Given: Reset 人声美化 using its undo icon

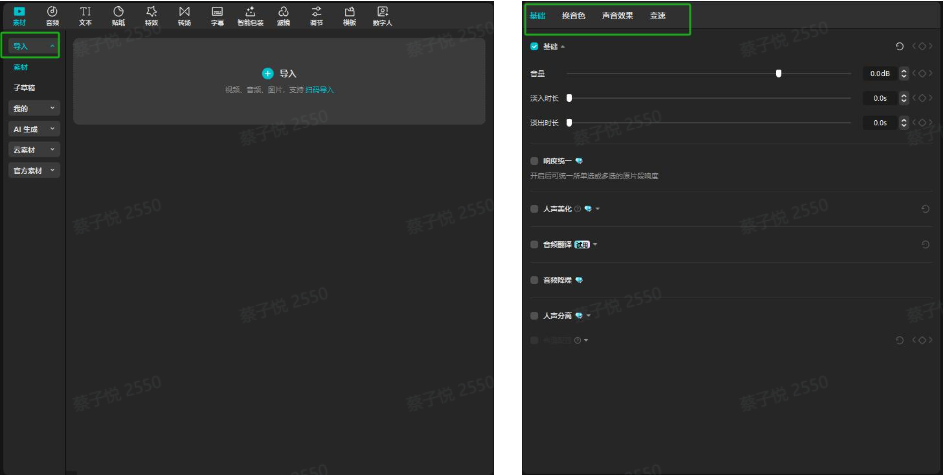Looking at the screenshot, I should (925, 209).
